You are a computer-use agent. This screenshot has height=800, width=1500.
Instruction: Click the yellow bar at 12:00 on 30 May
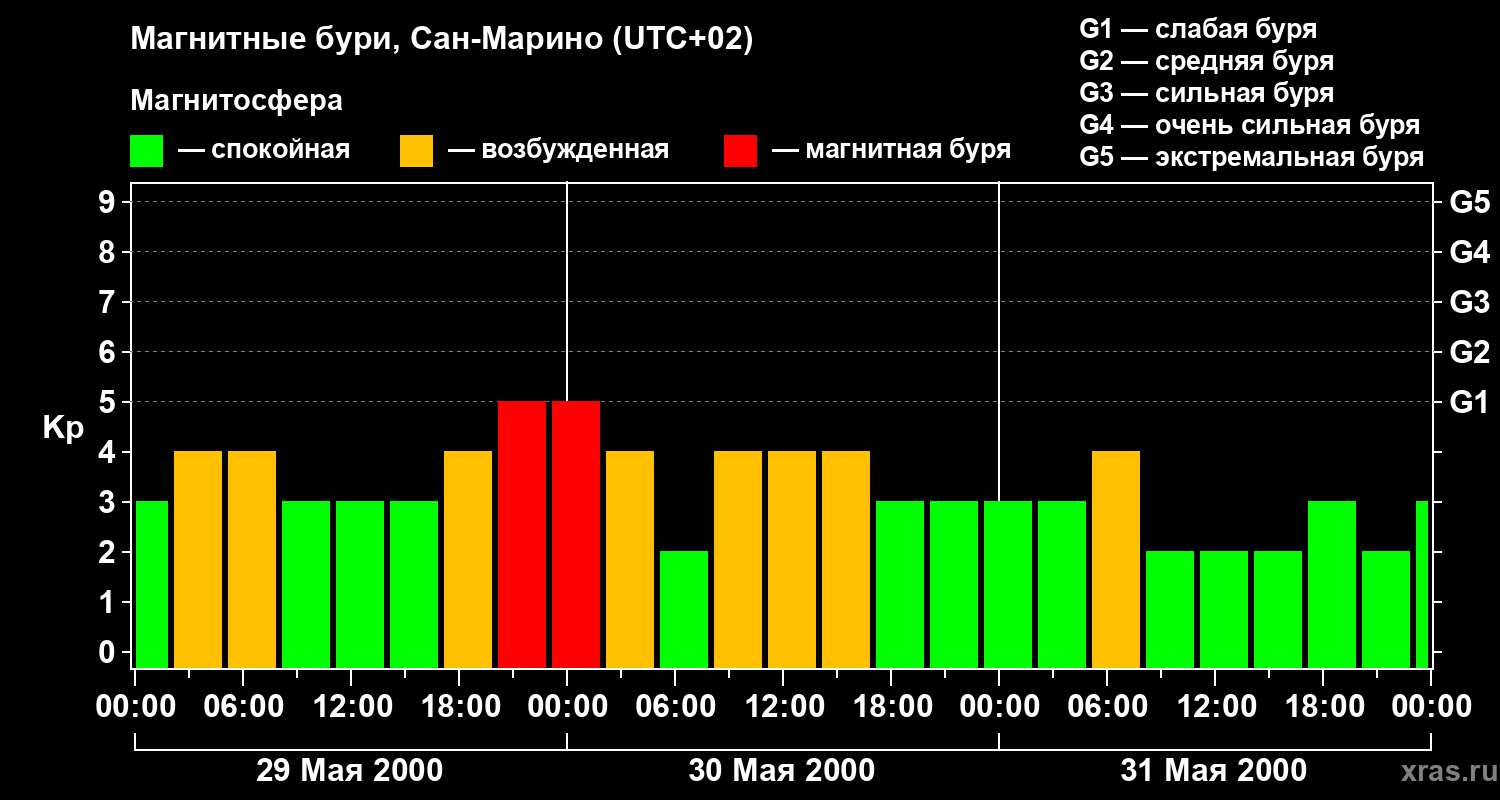click(792, 560)
